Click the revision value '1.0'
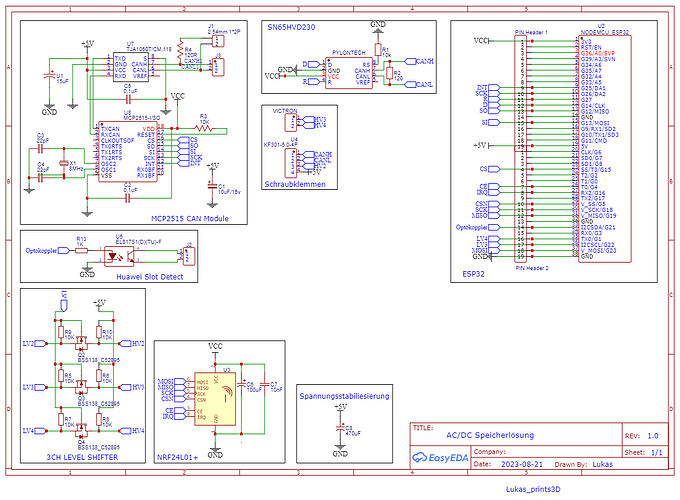The height and width of the screenshot is (500, 680). pos(653,436)
